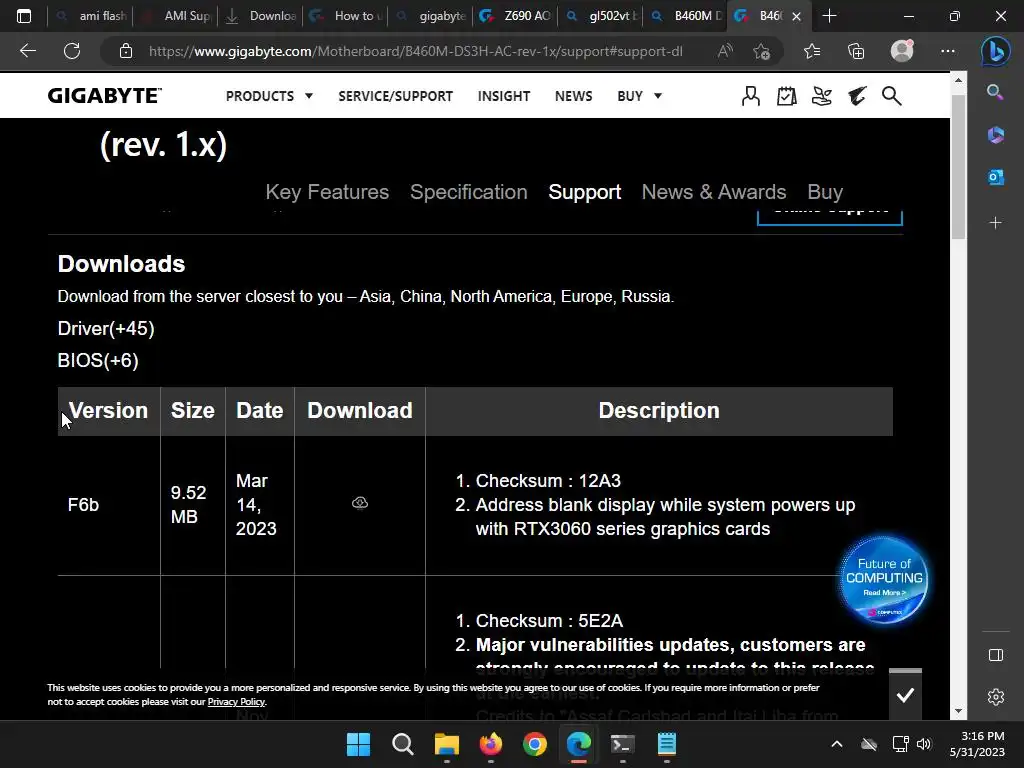Open the Collections button

click(x=856, y=51)
